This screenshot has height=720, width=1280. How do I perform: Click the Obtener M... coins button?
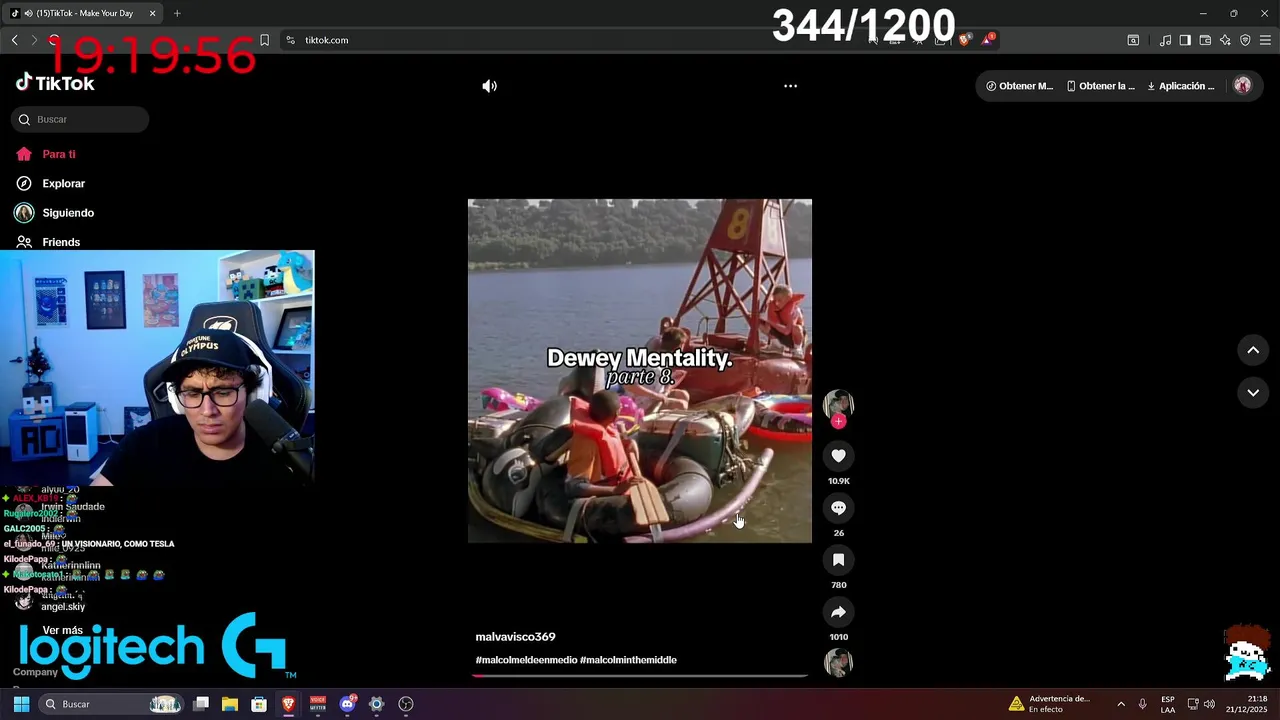1019,86
